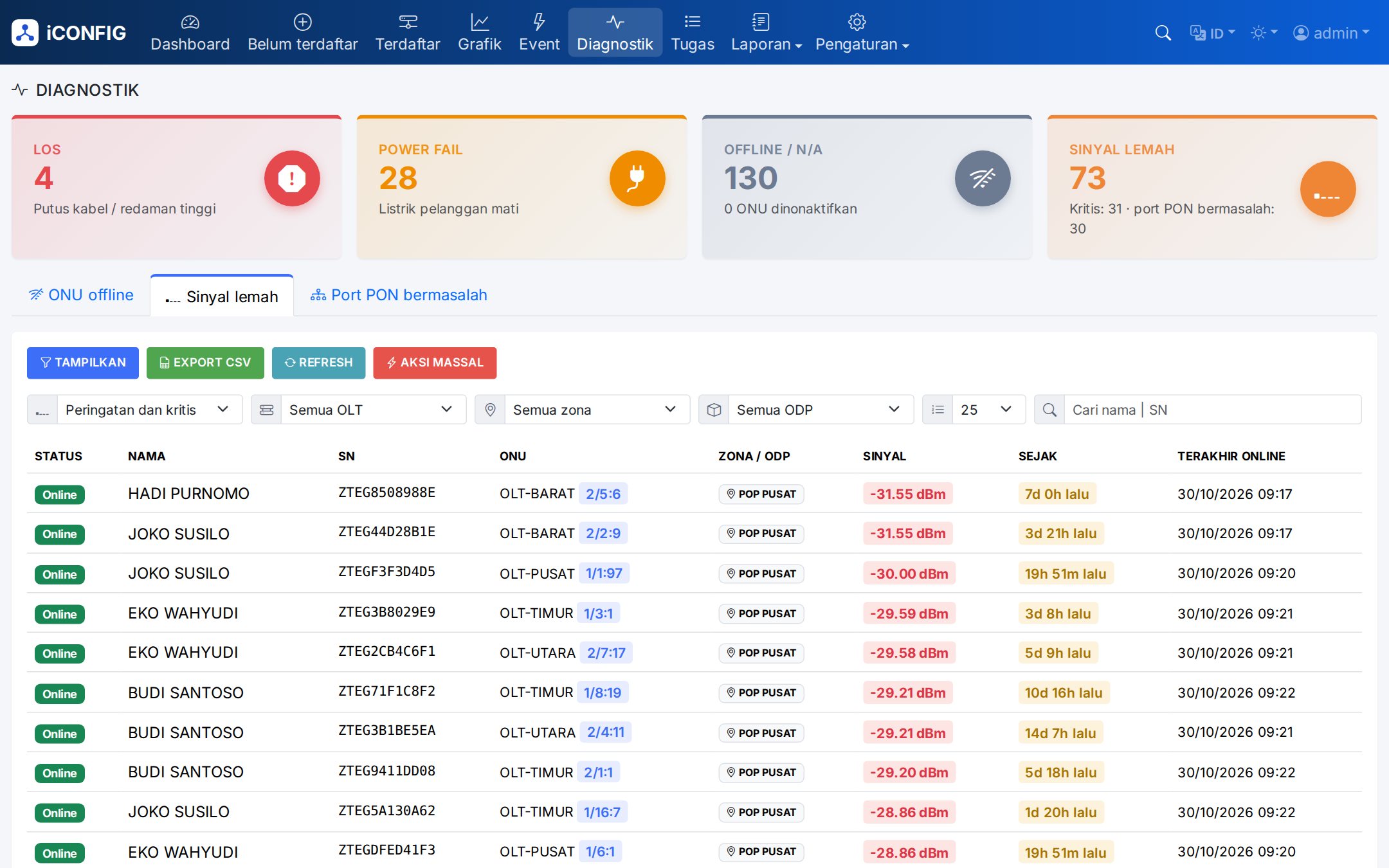1389x868 pixels.
Task: Expand the Laporan dropdown menu
Action: (x=766, y=33)
